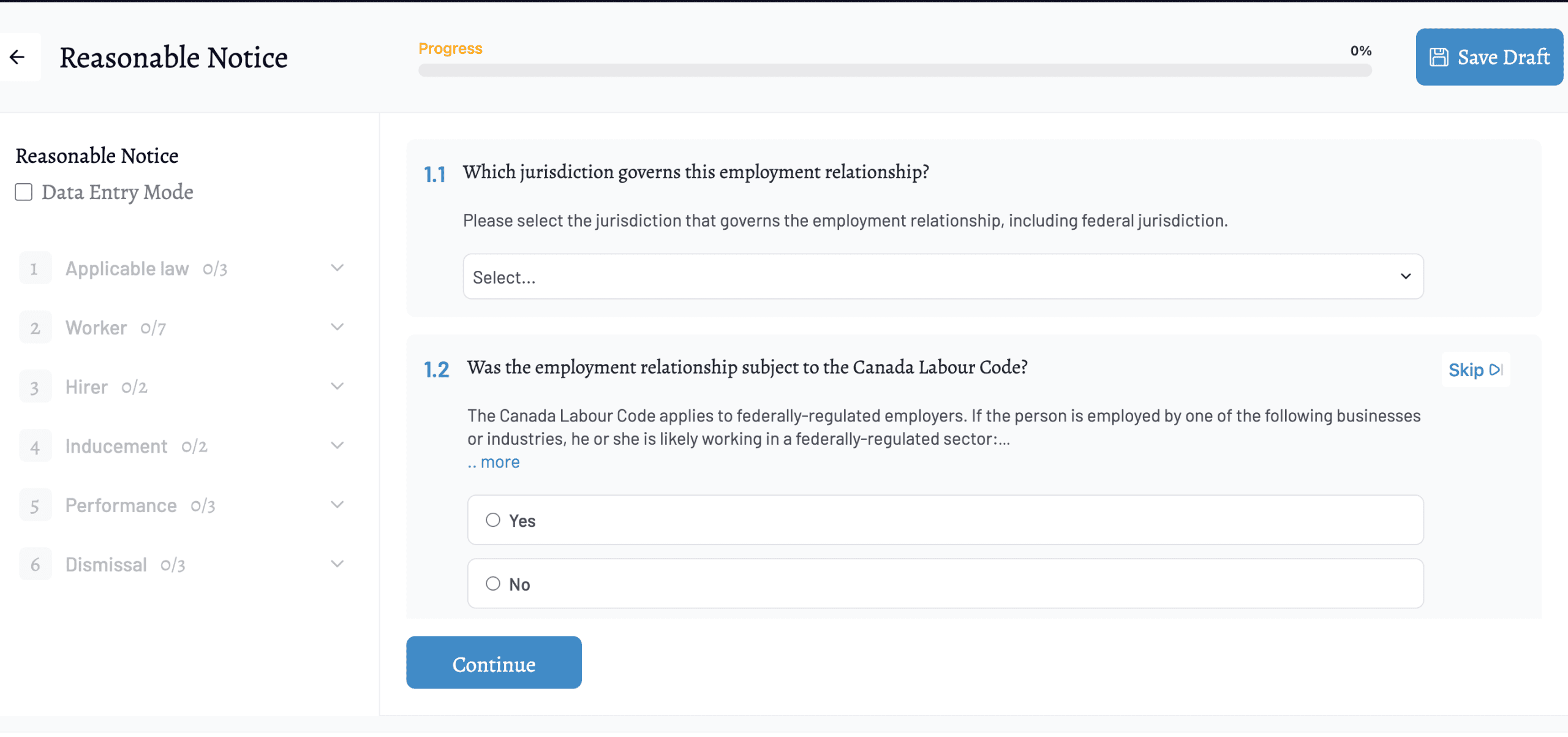The width and height of the screenshot is (1568, 737).
Task: Enable Data Entry Mode checkbox
Action: click(24, 192)
